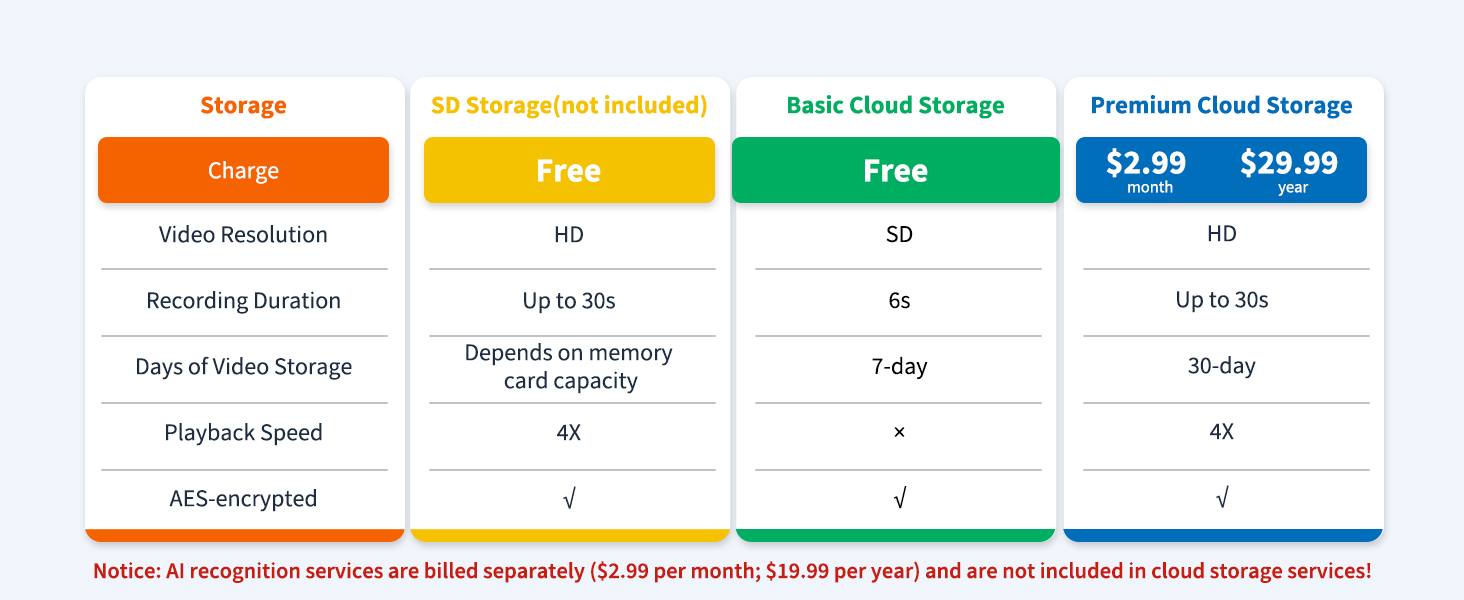Click the green Free button under Basic Cloud
Image resolution: width=1464 pixels, height=600 pixels.
(896, 170)
